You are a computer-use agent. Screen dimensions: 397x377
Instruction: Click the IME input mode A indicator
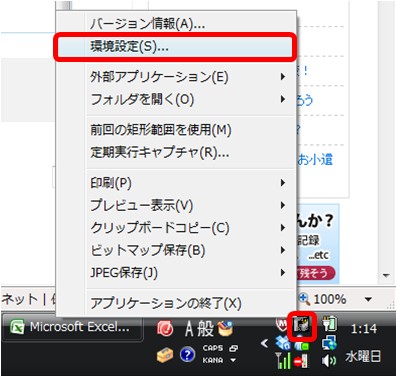[x=189, y=329]
